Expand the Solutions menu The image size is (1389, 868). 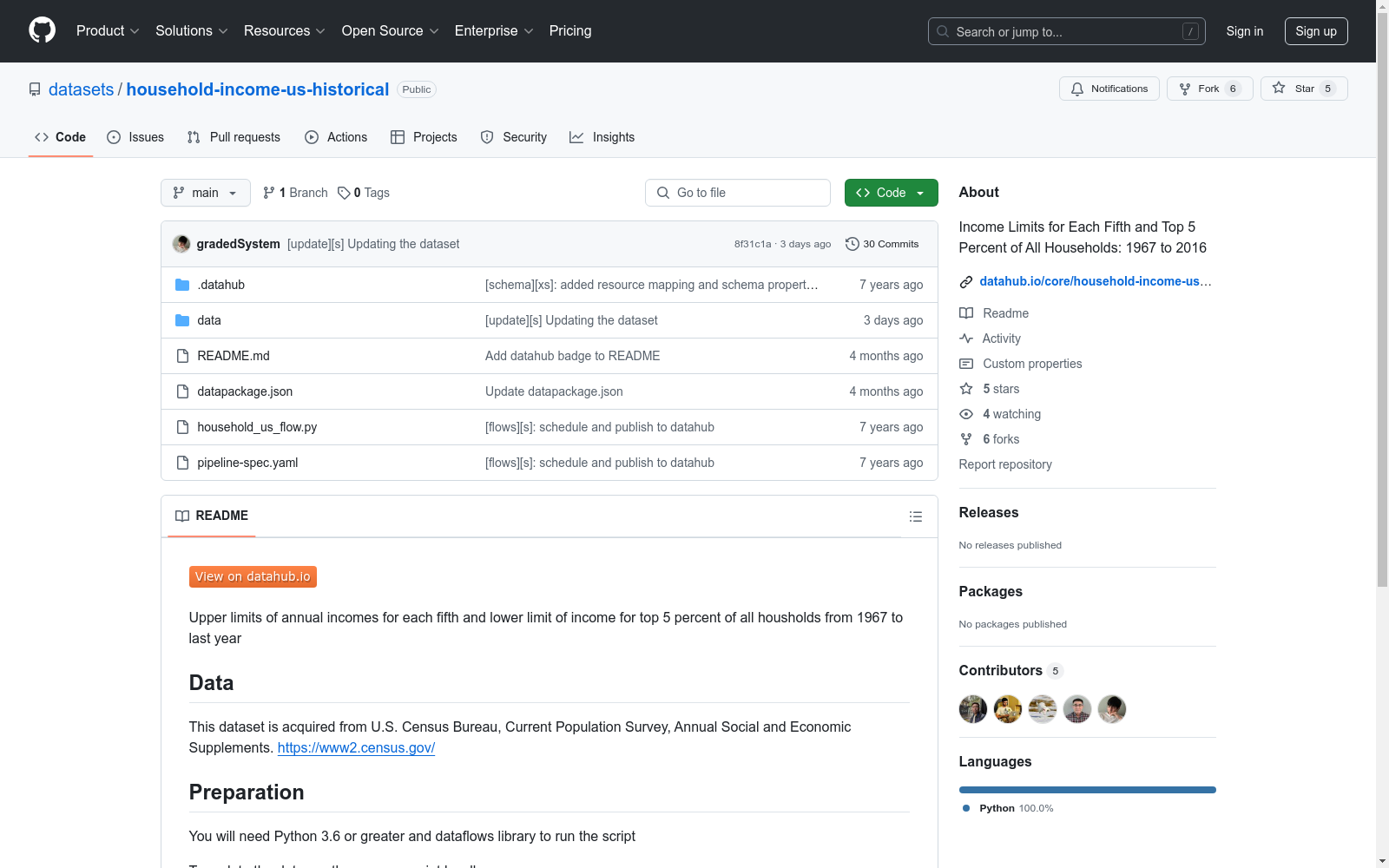coord(192,31)
